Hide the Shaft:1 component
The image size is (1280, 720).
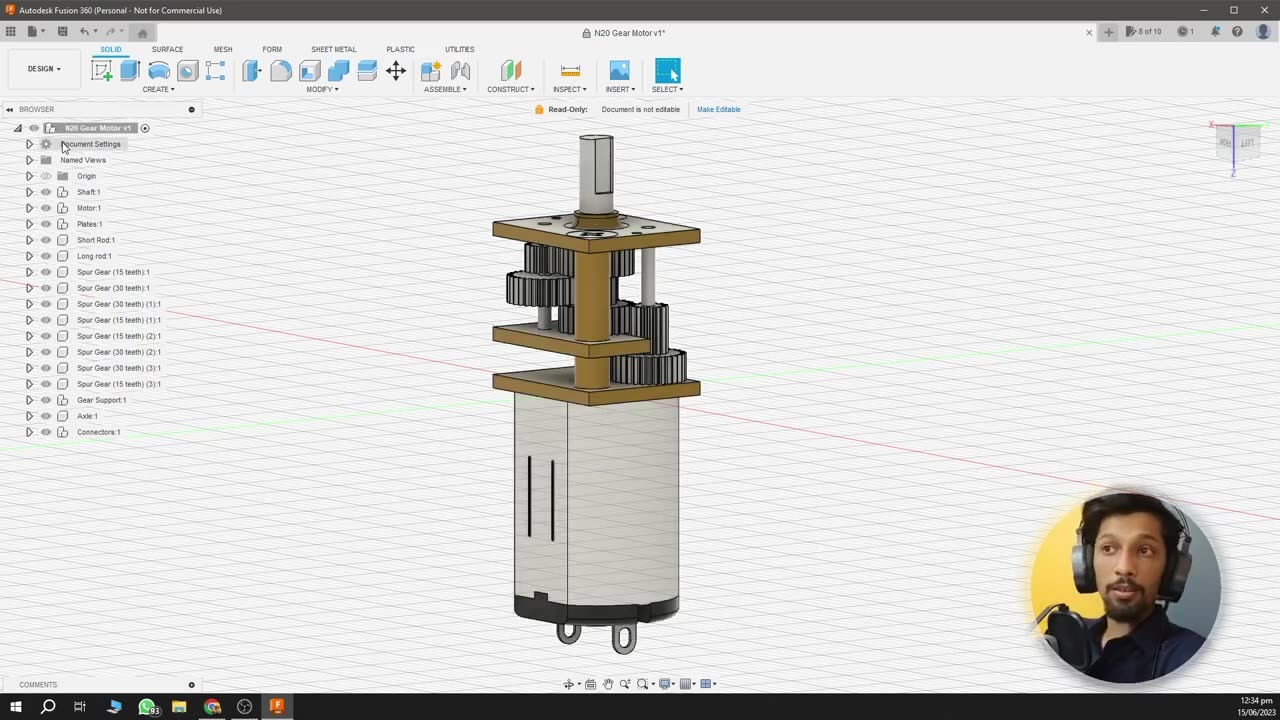click(46, 192)
